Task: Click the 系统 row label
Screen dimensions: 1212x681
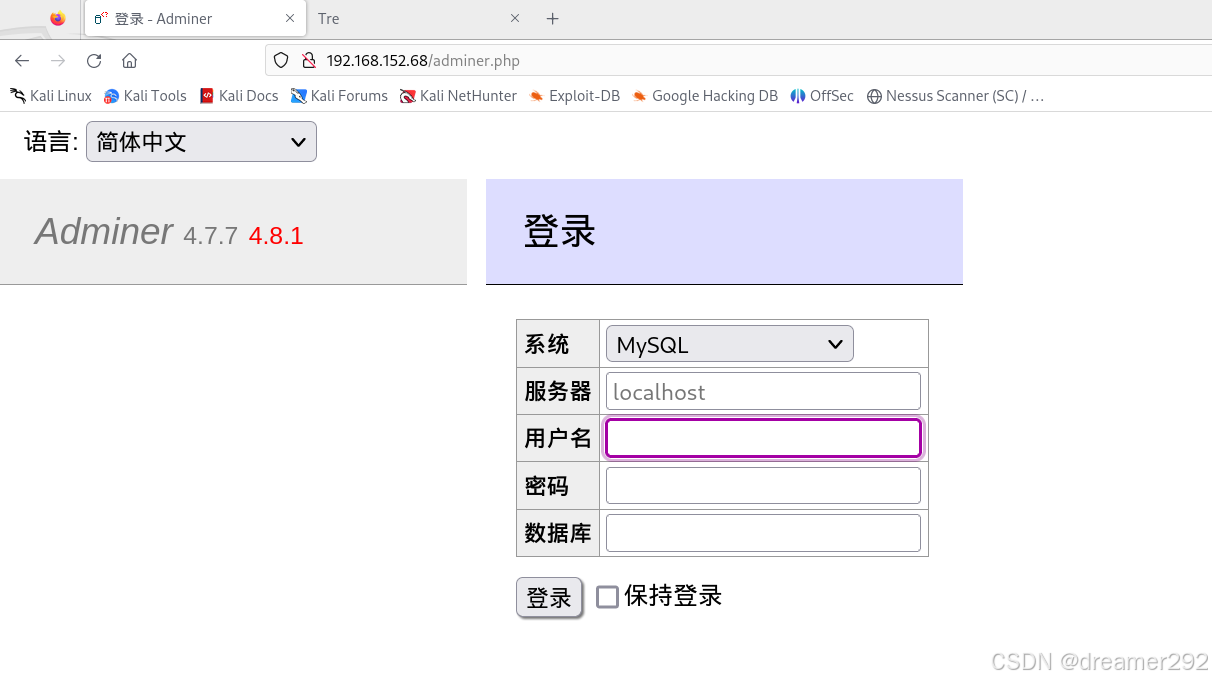Action: click(x=547, y=344)
